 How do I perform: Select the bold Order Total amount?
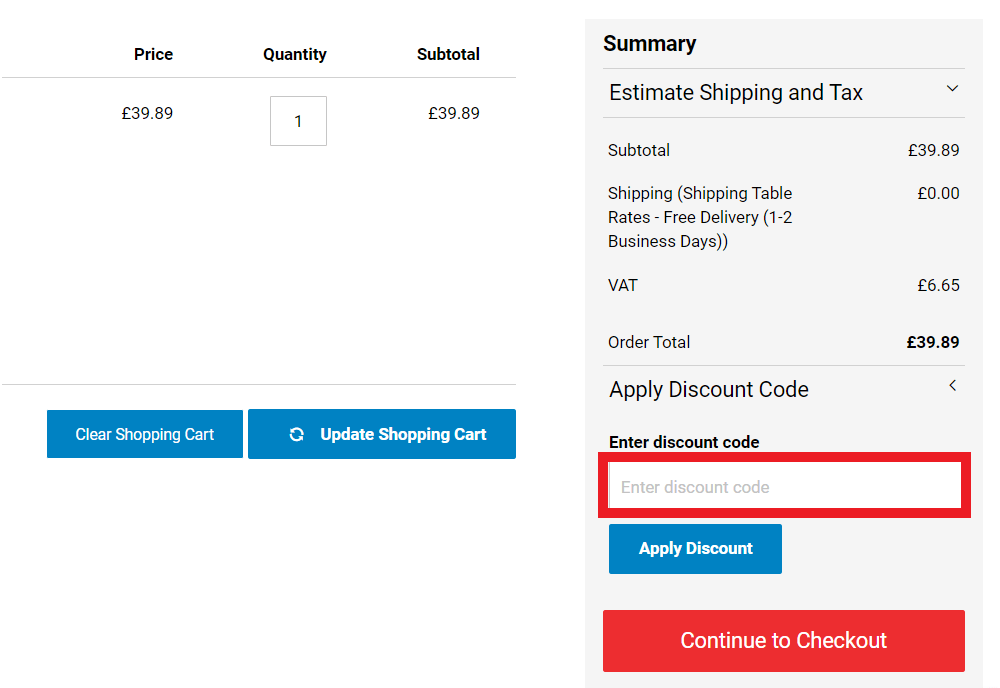coord(933,342)
